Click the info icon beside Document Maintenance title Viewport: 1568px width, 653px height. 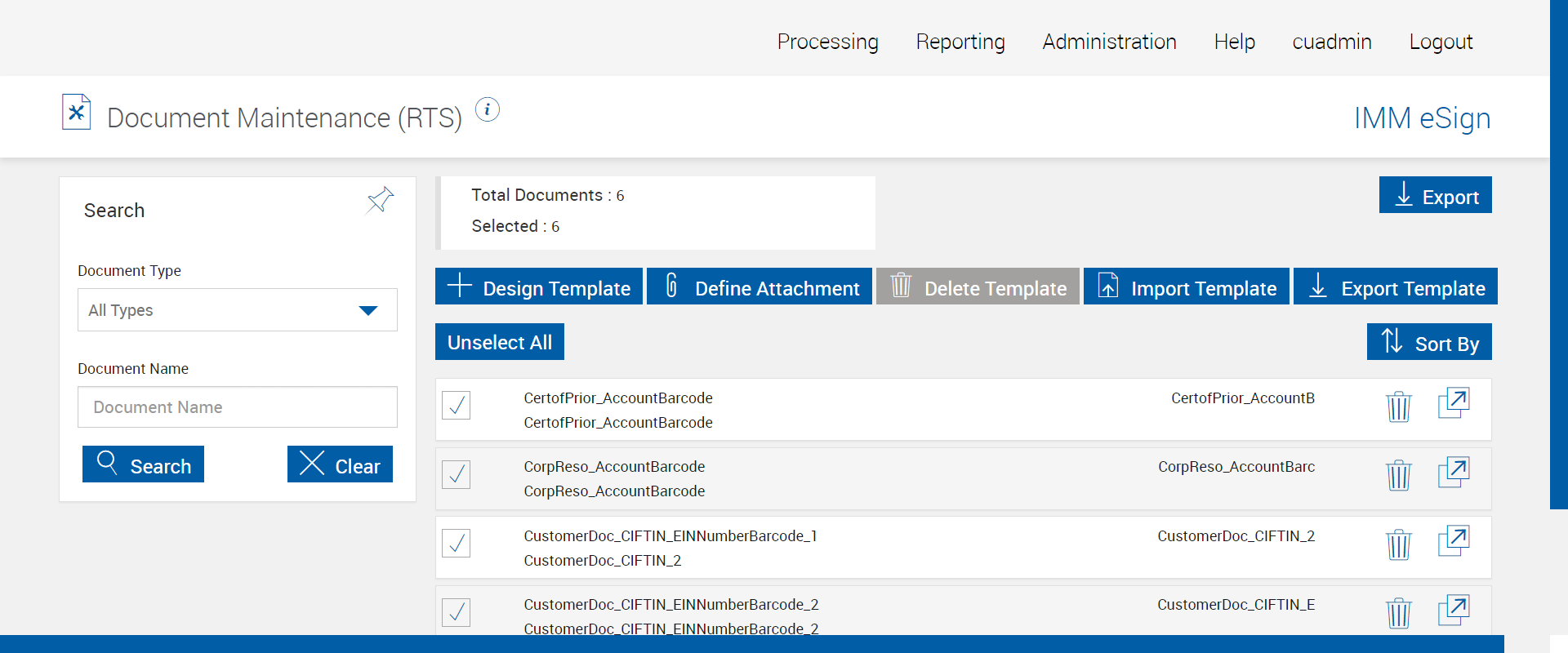(x=488, y=109)
